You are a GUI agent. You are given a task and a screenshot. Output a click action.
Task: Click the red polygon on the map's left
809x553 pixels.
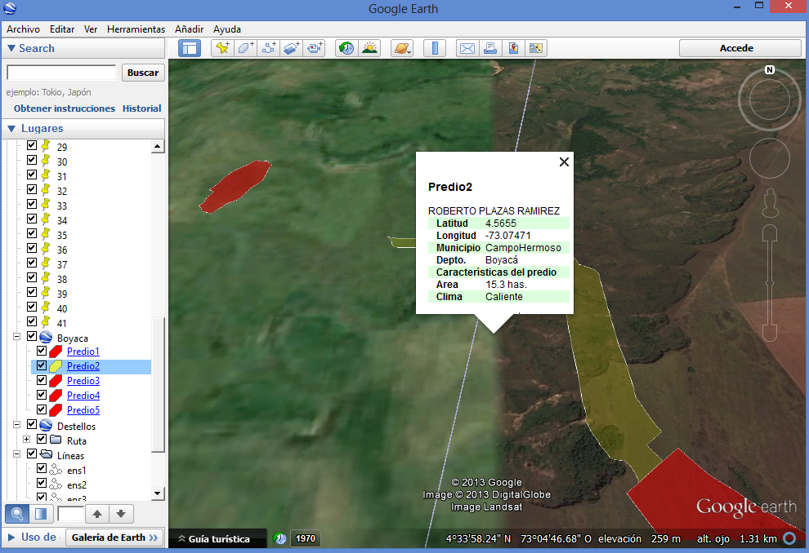tap(235, 186)
